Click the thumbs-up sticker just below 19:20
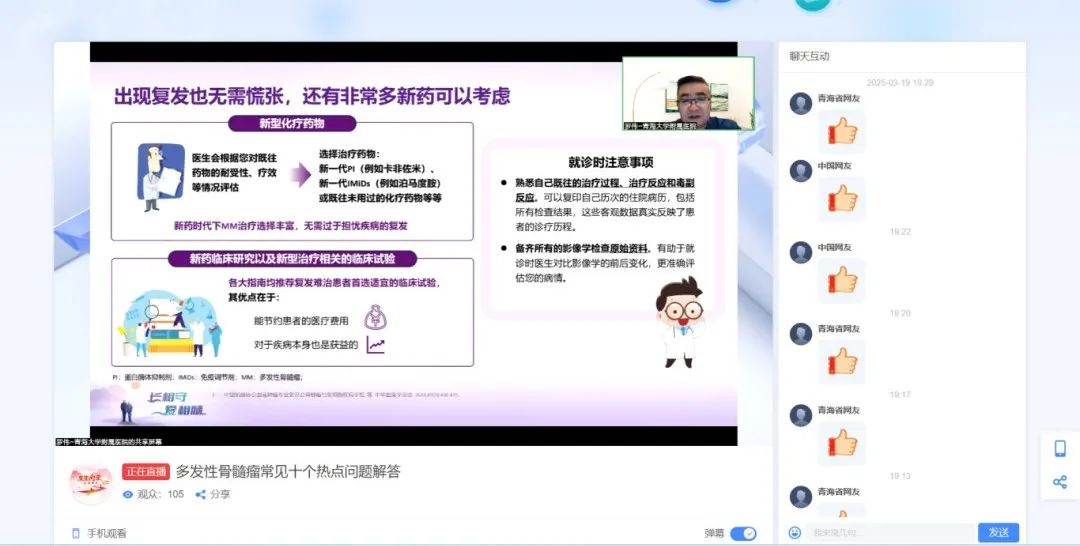Viewport: 1080px width, 546px height. pos(842,362)
